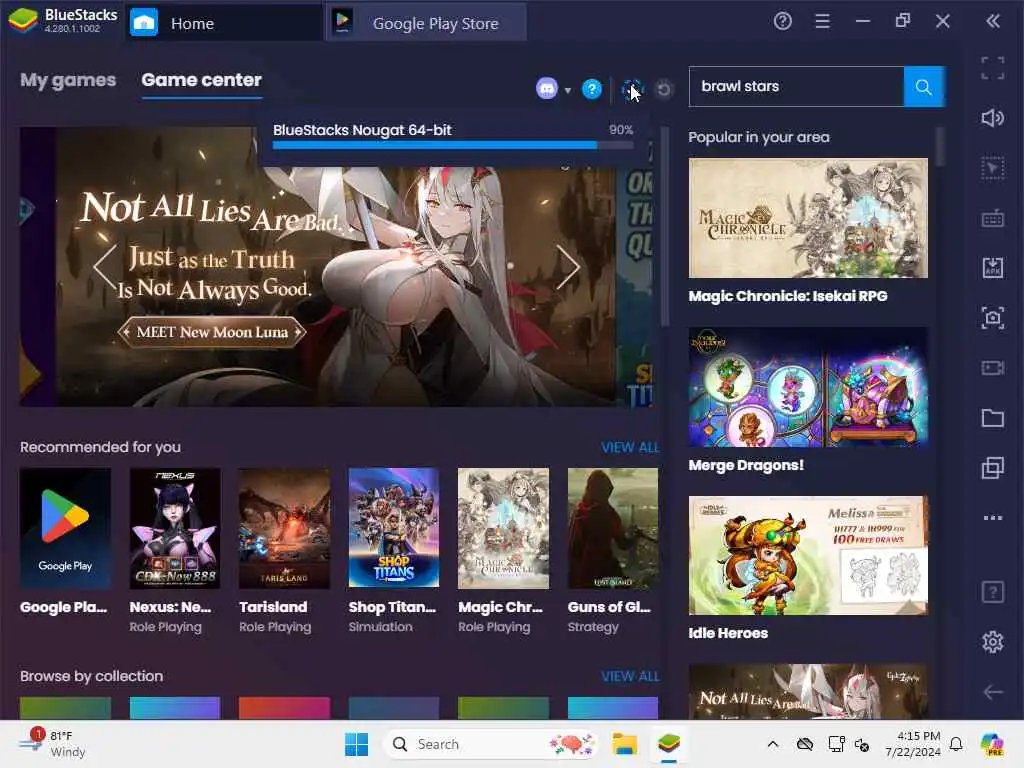Click the Popular in your area scrollbar
This screenshot has height=768, width=1024.
pyautogui.click(x=940, y=146)
